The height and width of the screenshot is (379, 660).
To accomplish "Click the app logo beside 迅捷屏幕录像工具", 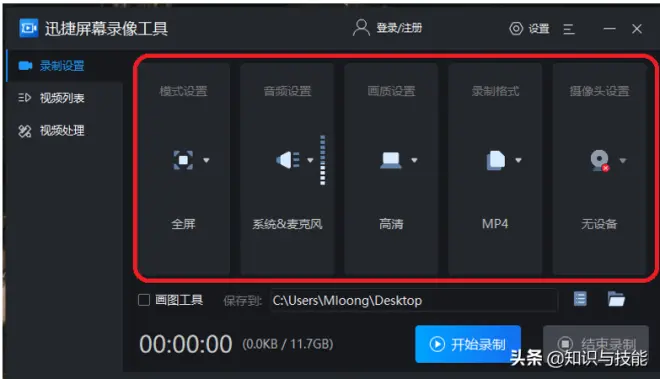I will pos(29,28).
